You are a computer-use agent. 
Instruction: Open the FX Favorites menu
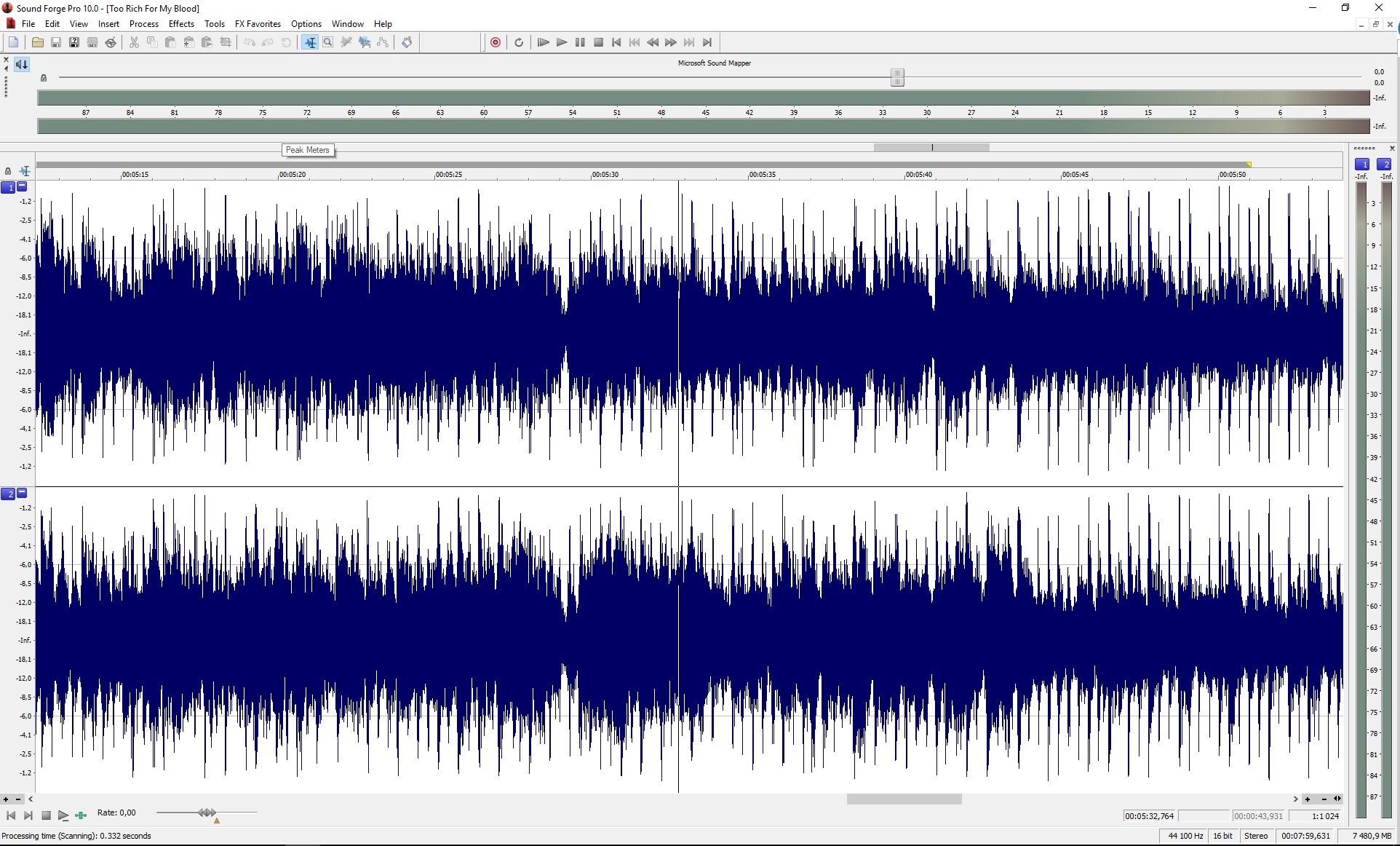click(258, 24)
